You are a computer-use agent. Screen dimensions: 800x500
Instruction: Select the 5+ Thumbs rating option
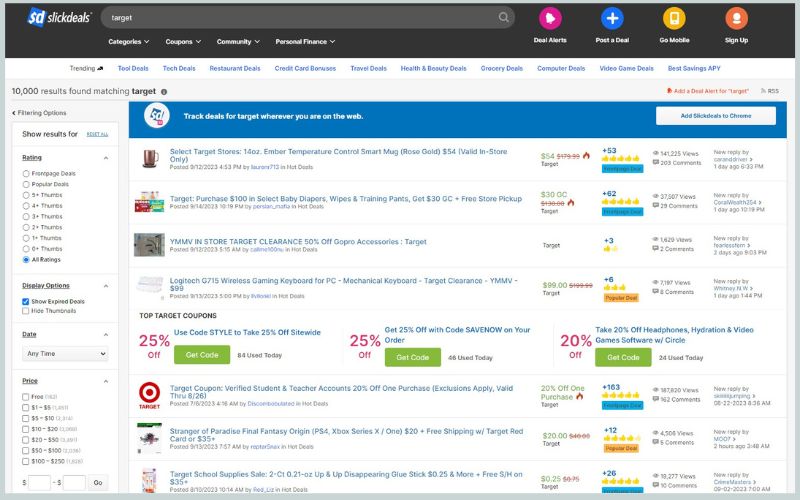26,195
